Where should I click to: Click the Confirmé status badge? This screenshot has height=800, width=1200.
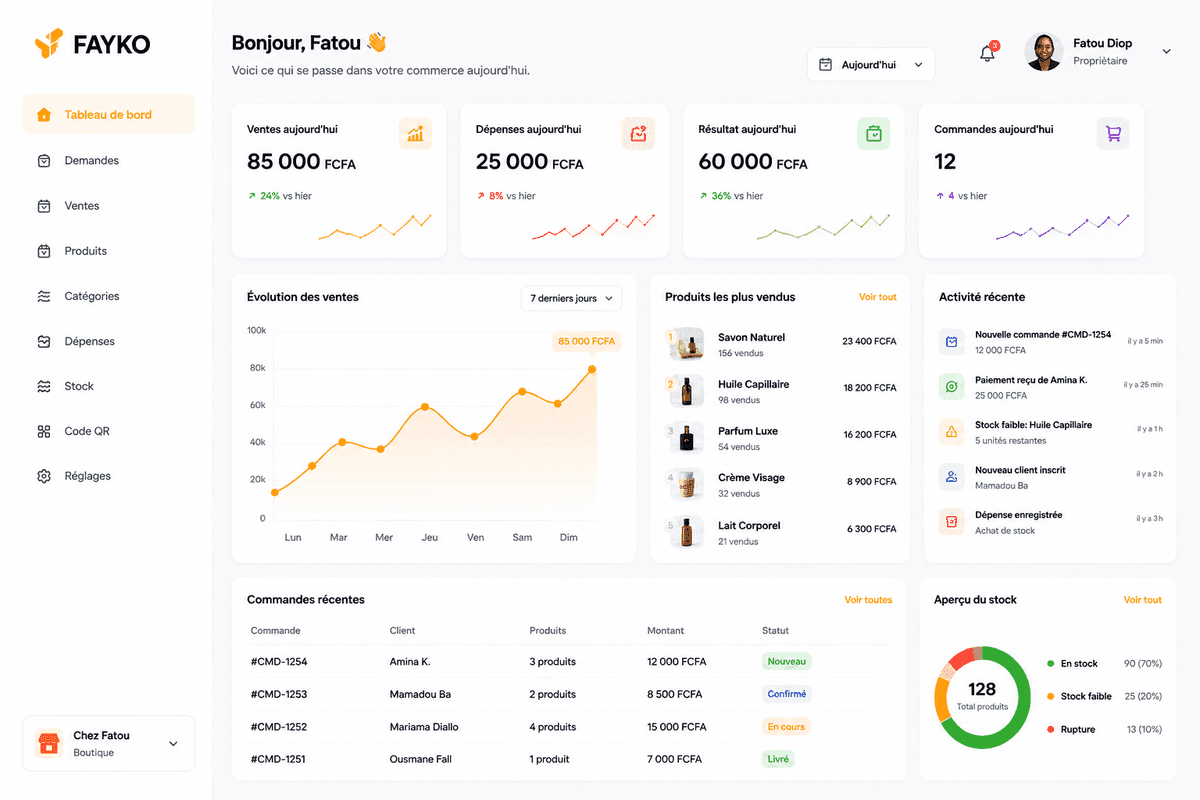[787, 694]
